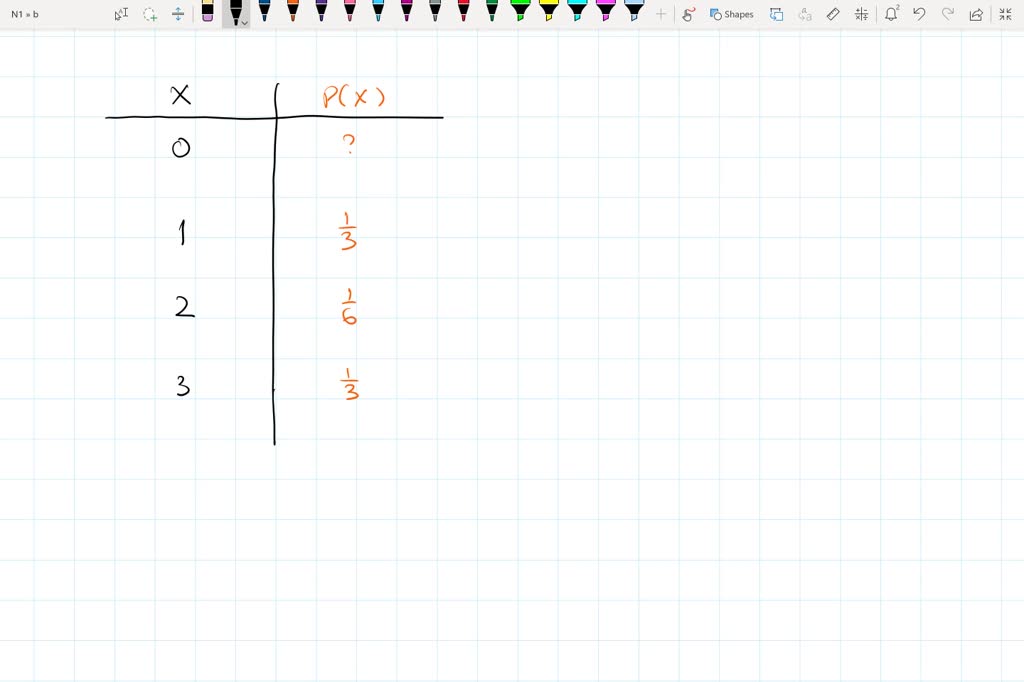Click the zoom-to-fit icon
Image resolution: width=1024 pixels, height=682 pixels.
click(1003, 14)
